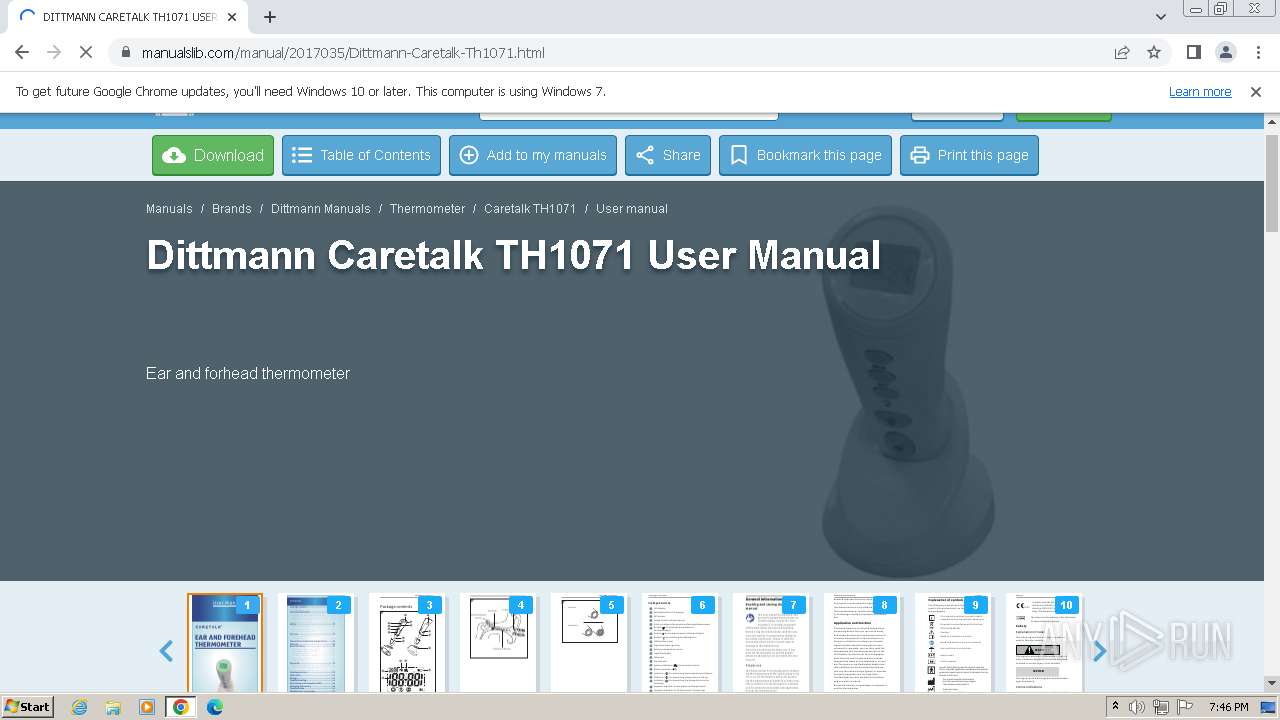
Task: Show previous page thumbnails with left arrow
Action: tap(166, 652)
